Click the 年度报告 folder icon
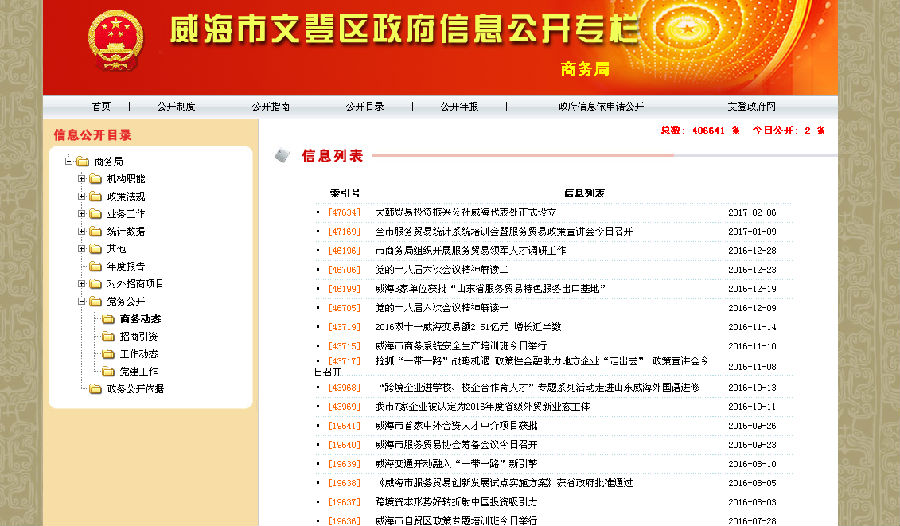900x526 pixels. (96, 266)
